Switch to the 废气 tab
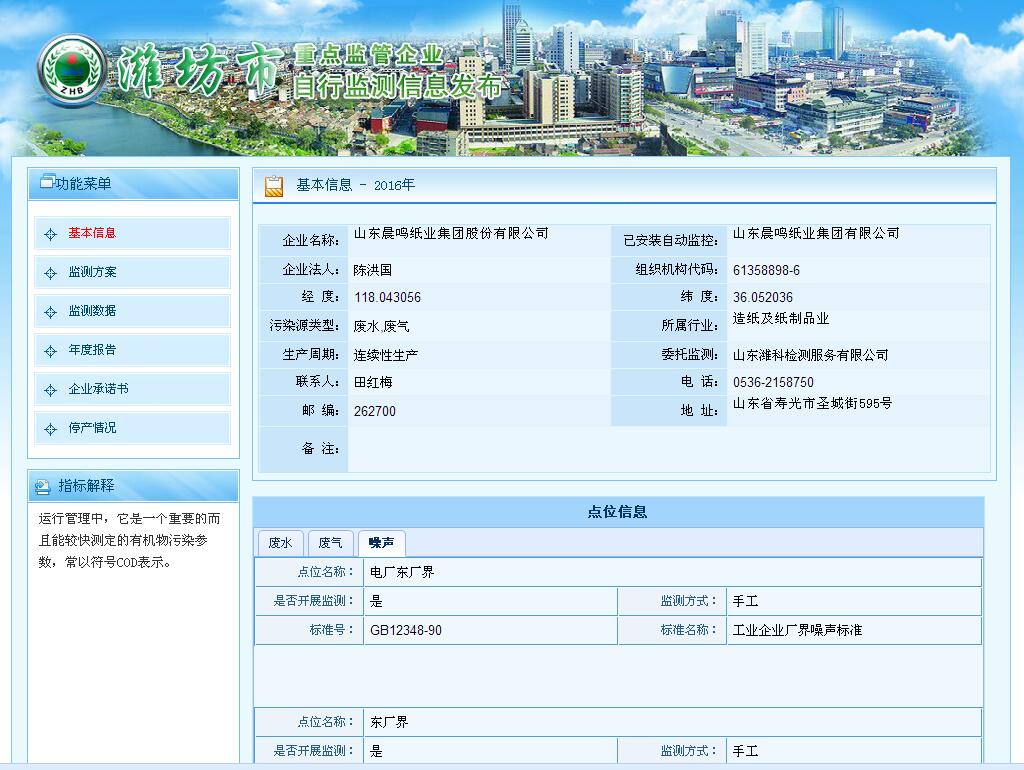The width and height of the screenshot is (1024, 770). pos(330,543)
